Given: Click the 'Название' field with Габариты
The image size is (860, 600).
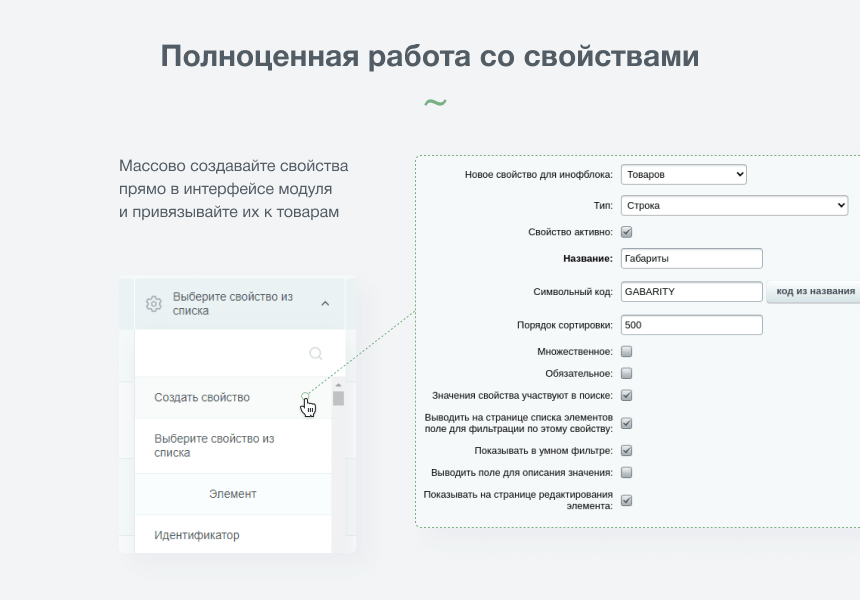Looking at the screenshot, I should [691, 259].
